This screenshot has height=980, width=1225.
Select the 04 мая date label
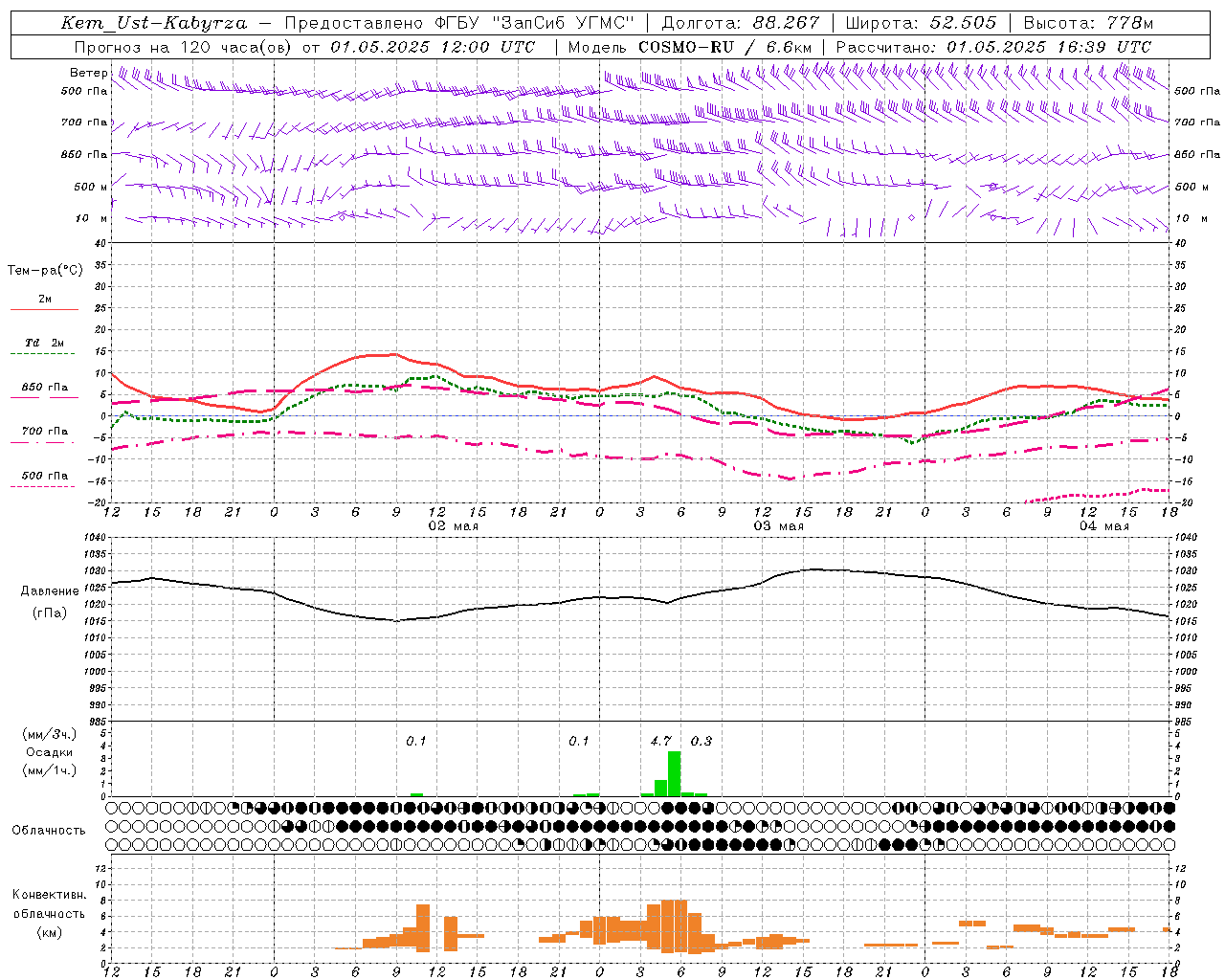coord(1103,526)
